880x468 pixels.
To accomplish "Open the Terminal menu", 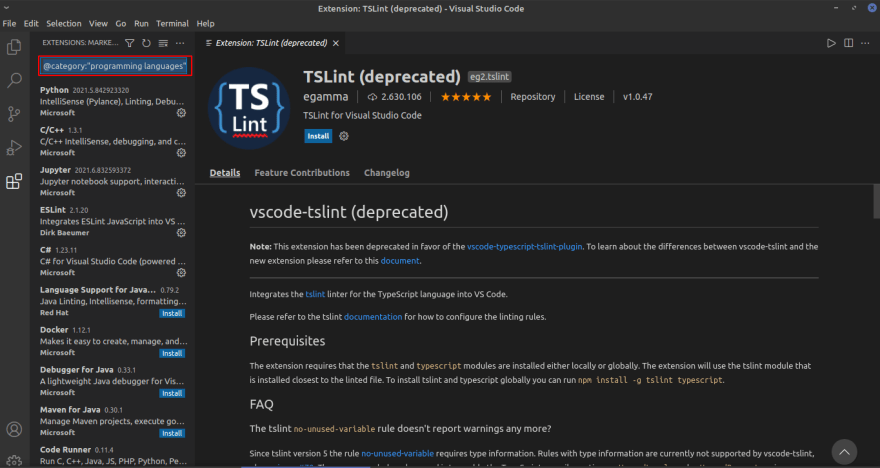I will pos(172,24).
